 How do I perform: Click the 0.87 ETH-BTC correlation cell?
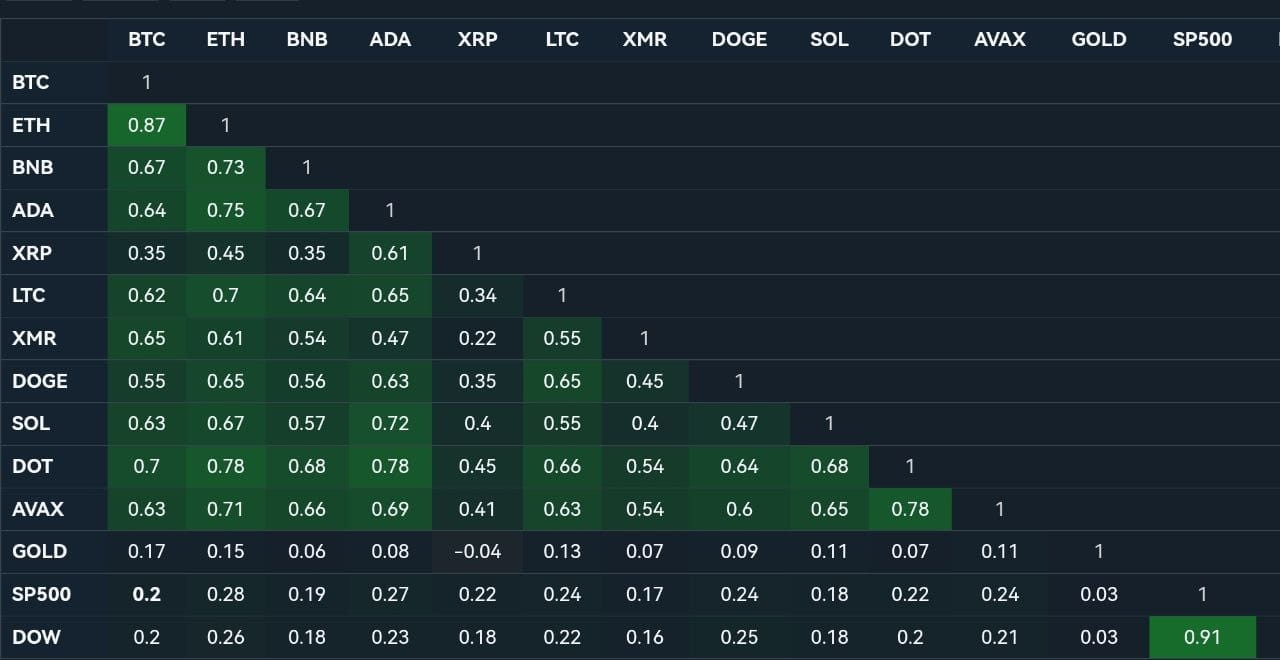point(146,124)
